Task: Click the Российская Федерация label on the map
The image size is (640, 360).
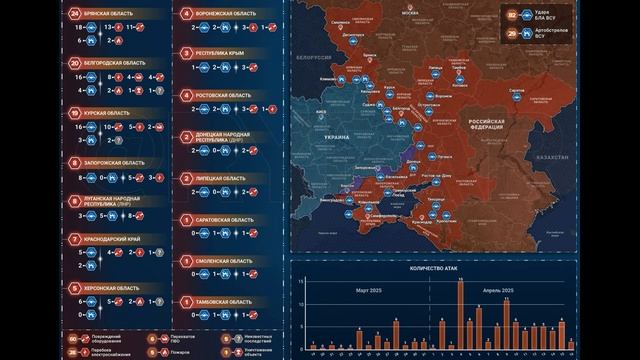Action: point(486,124)
